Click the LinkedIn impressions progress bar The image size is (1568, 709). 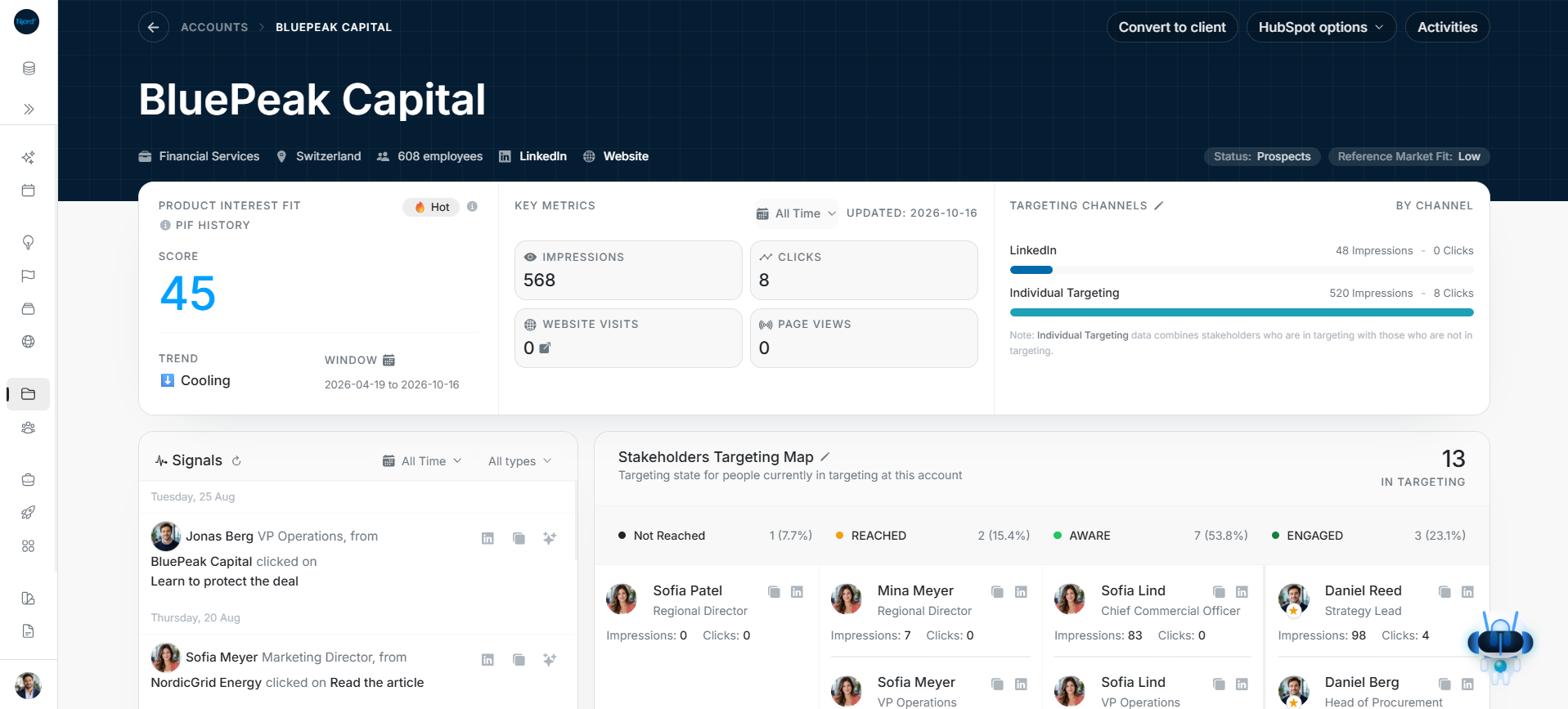(1241, 270)
